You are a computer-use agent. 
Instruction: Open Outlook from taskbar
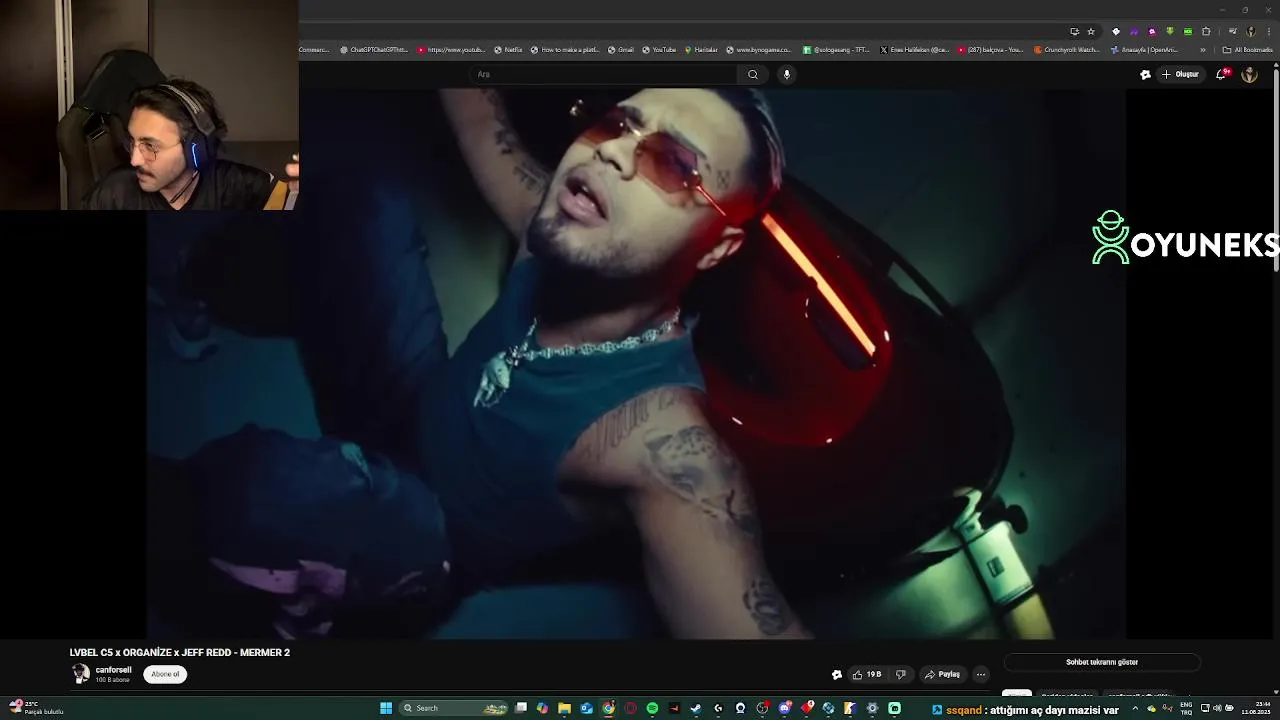coord(587,708)
